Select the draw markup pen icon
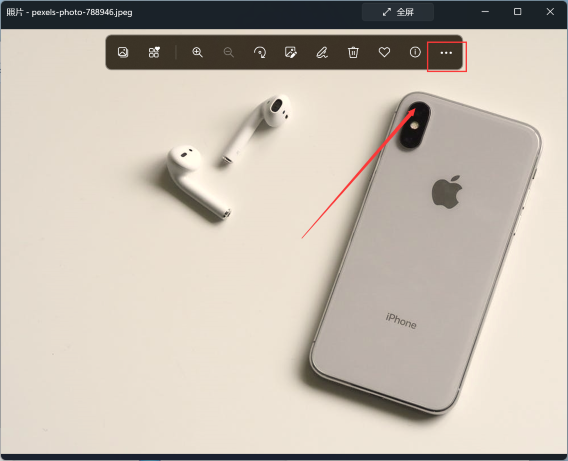 click(322, 53)
